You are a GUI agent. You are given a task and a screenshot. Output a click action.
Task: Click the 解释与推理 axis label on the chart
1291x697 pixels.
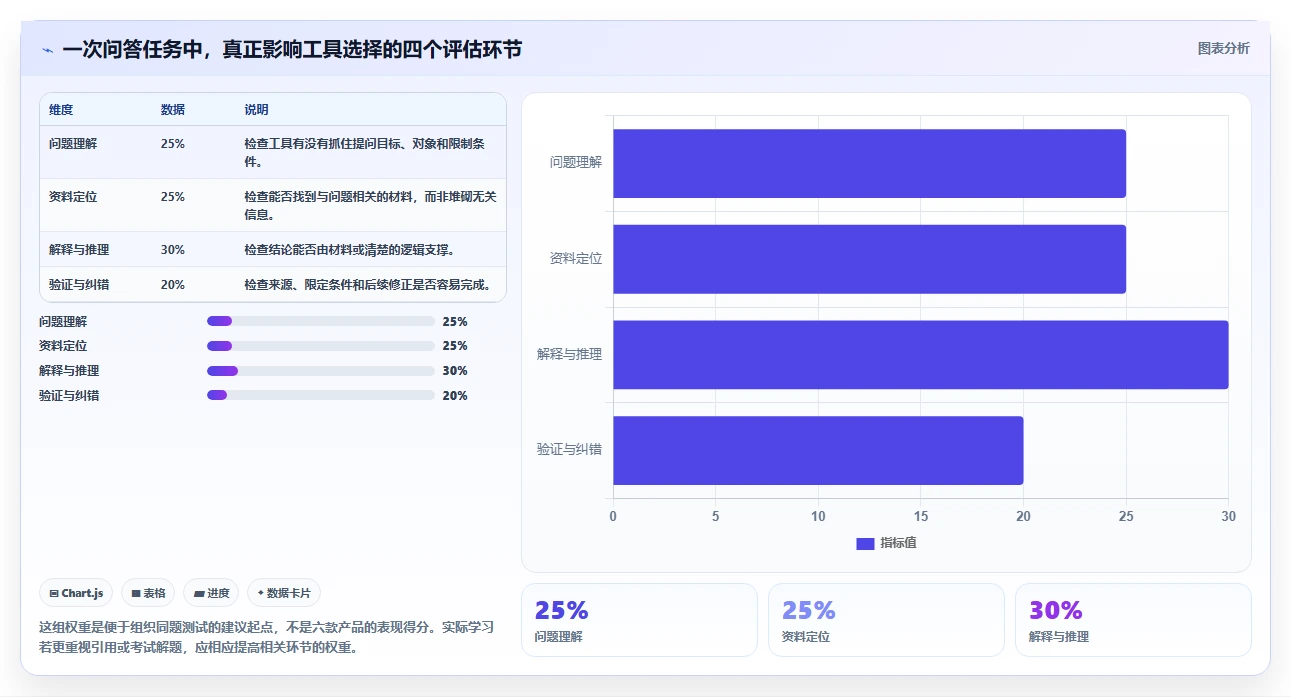570,354
